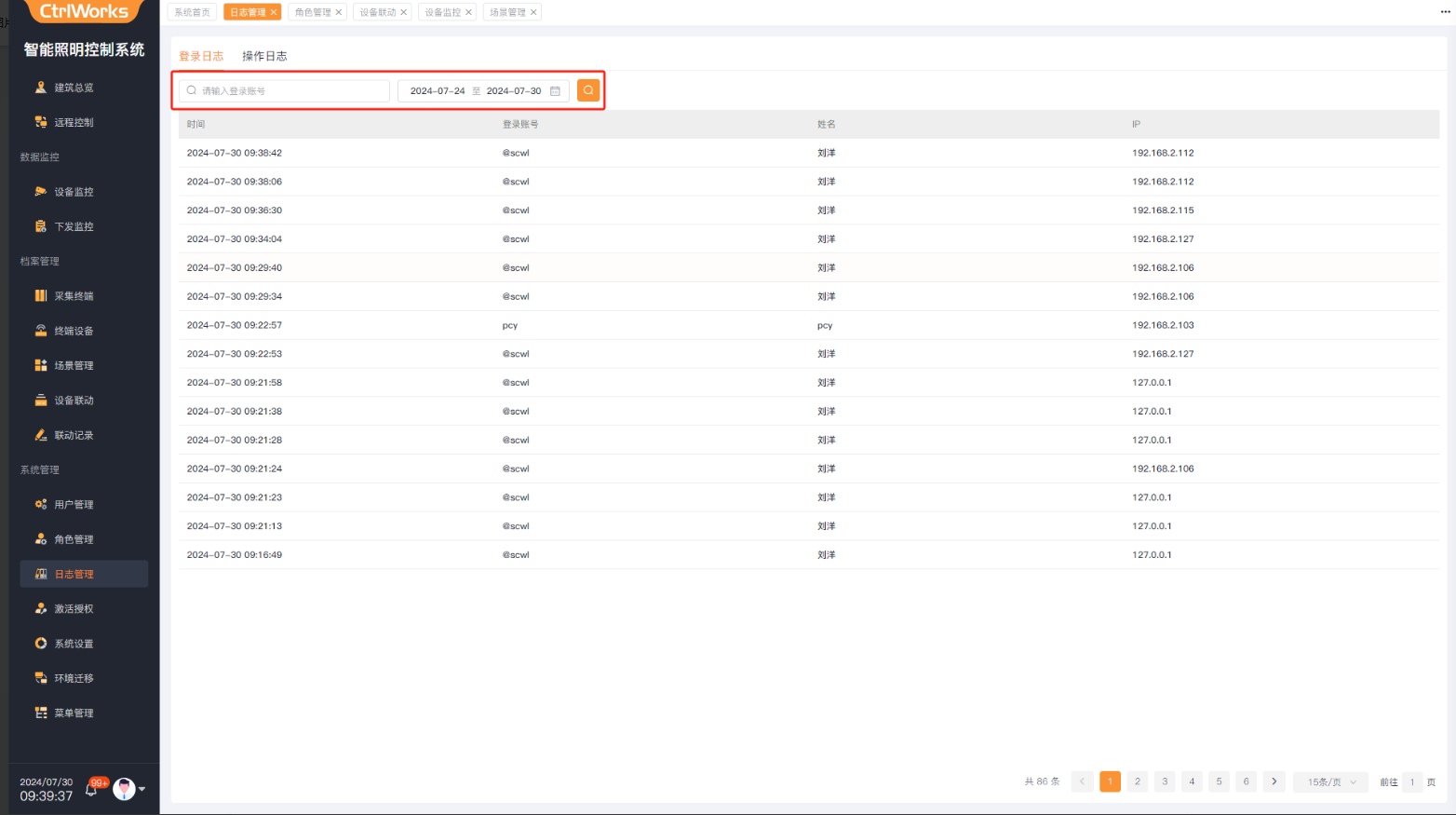Close the 设备联动 tab
The image size is (1456, 815).
pos(404,12)
